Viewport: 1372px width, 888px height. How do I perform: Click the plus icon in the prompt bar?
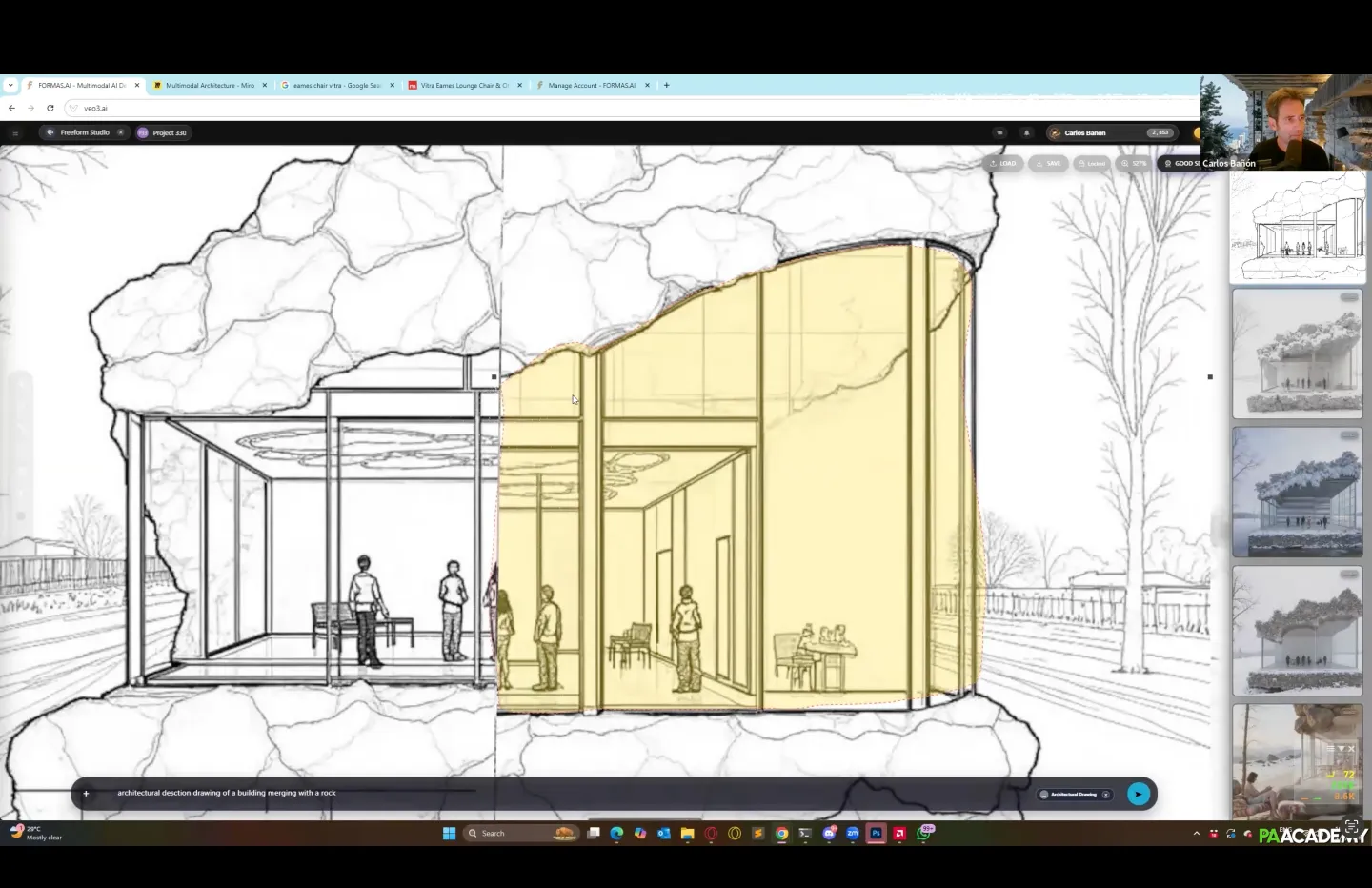pos(86,793)
